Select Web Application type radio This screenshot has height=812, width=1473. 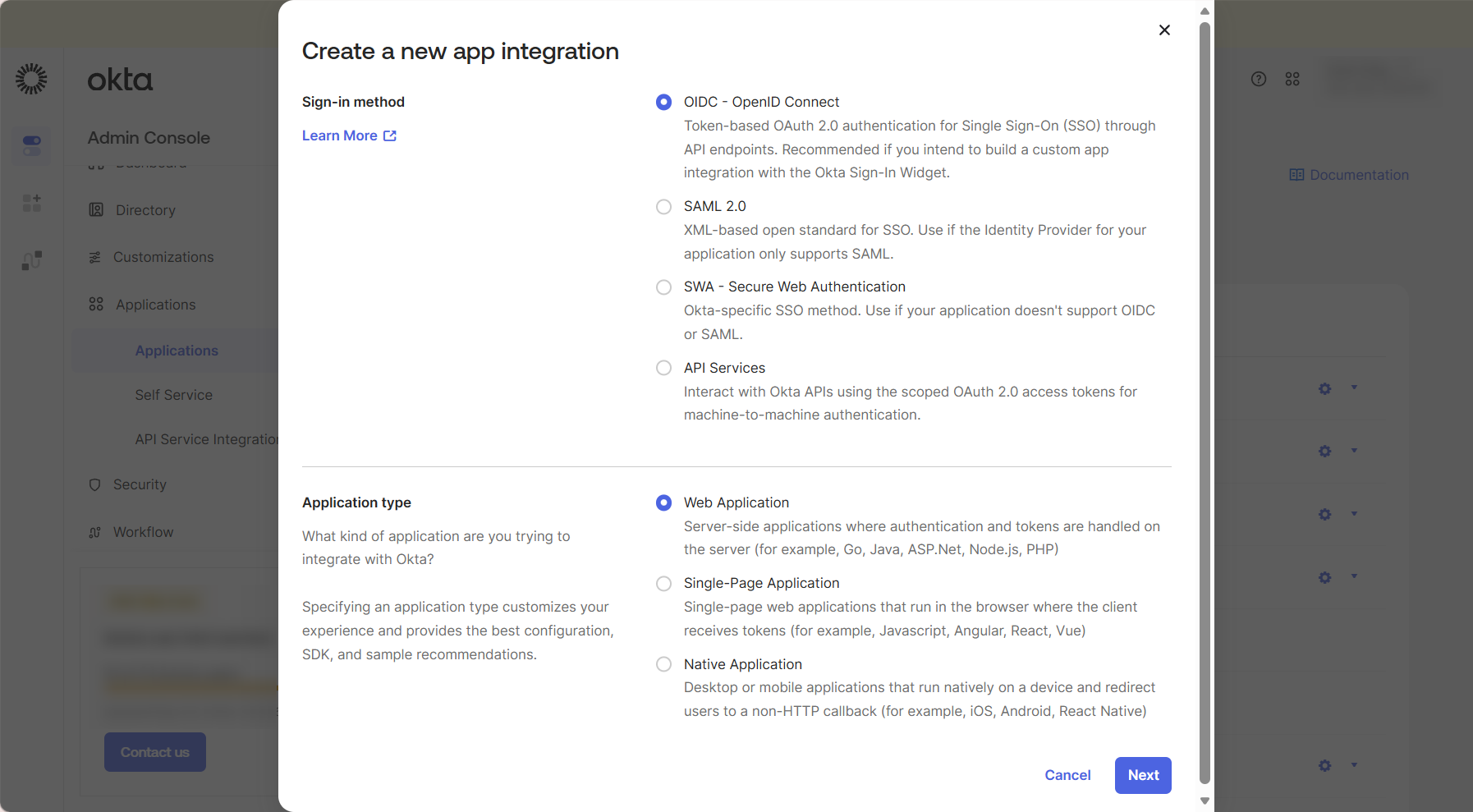[663, 502]
